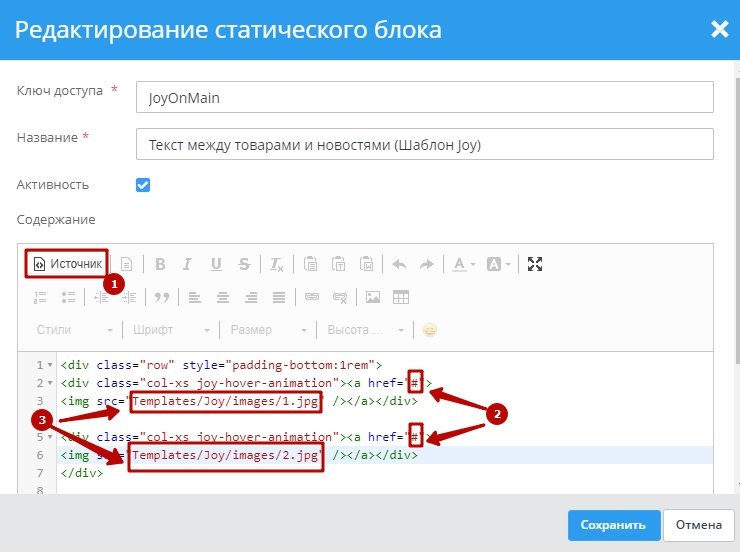Click the blockquote icon

[161, 297]
